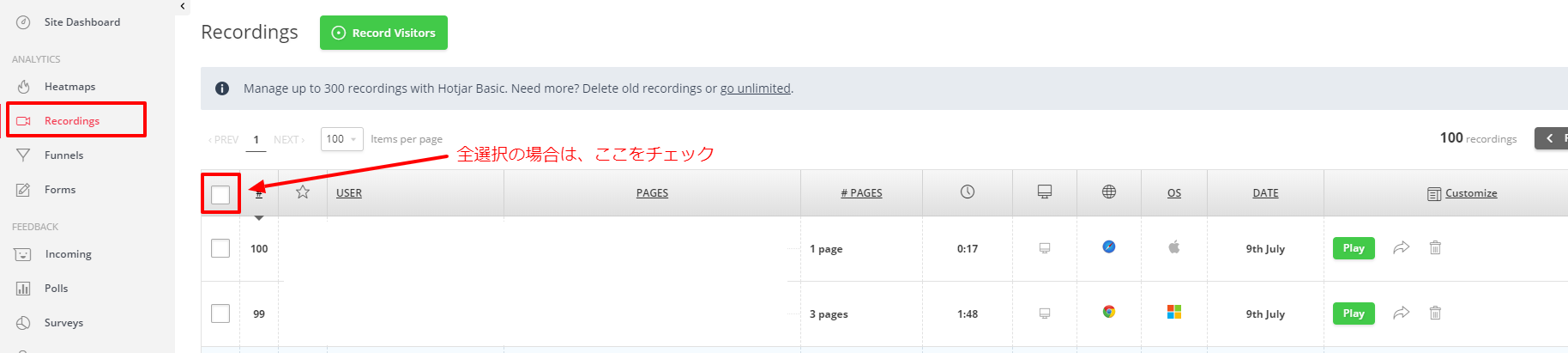Share recording 100 with arrow icon
Image resolution: width=1568 pixels, height=353 pixels.
click(x=1401, y=248)
